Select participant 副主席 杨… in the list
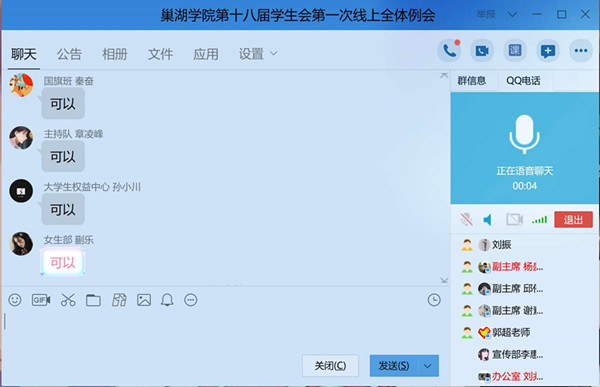This screenshot has height=387, width=600. pyautogui.click(x=525, y=267)
